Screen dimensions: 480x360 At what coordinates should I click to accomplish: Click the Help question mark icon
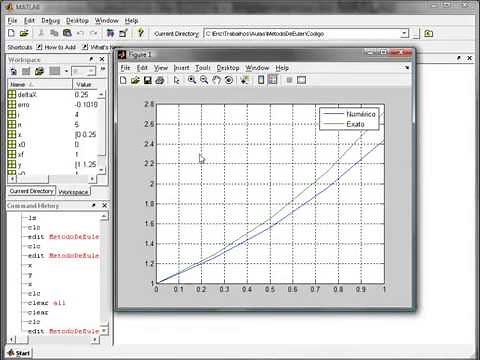(141, 33)
